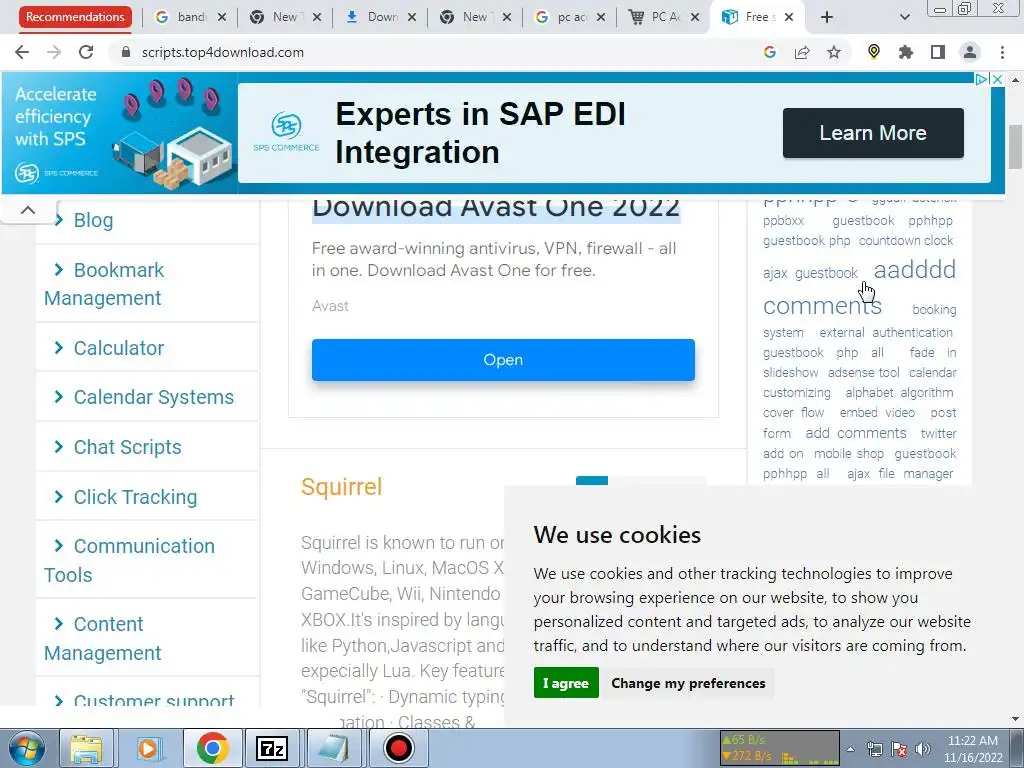Switch to the 'PC Ac' shopping cart tab
This screenshot has height=768, width=1024.
(665, 17)
